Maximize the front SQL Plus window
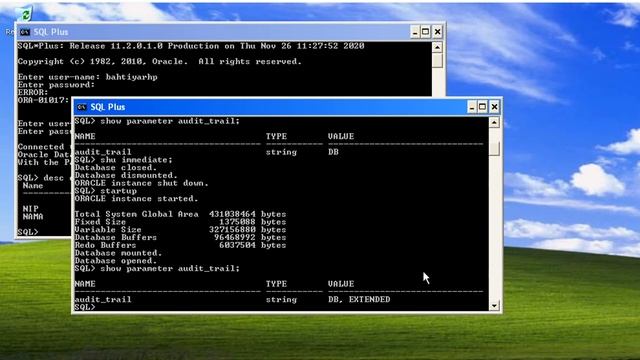640x360 pixels. (x=482, y=107)
